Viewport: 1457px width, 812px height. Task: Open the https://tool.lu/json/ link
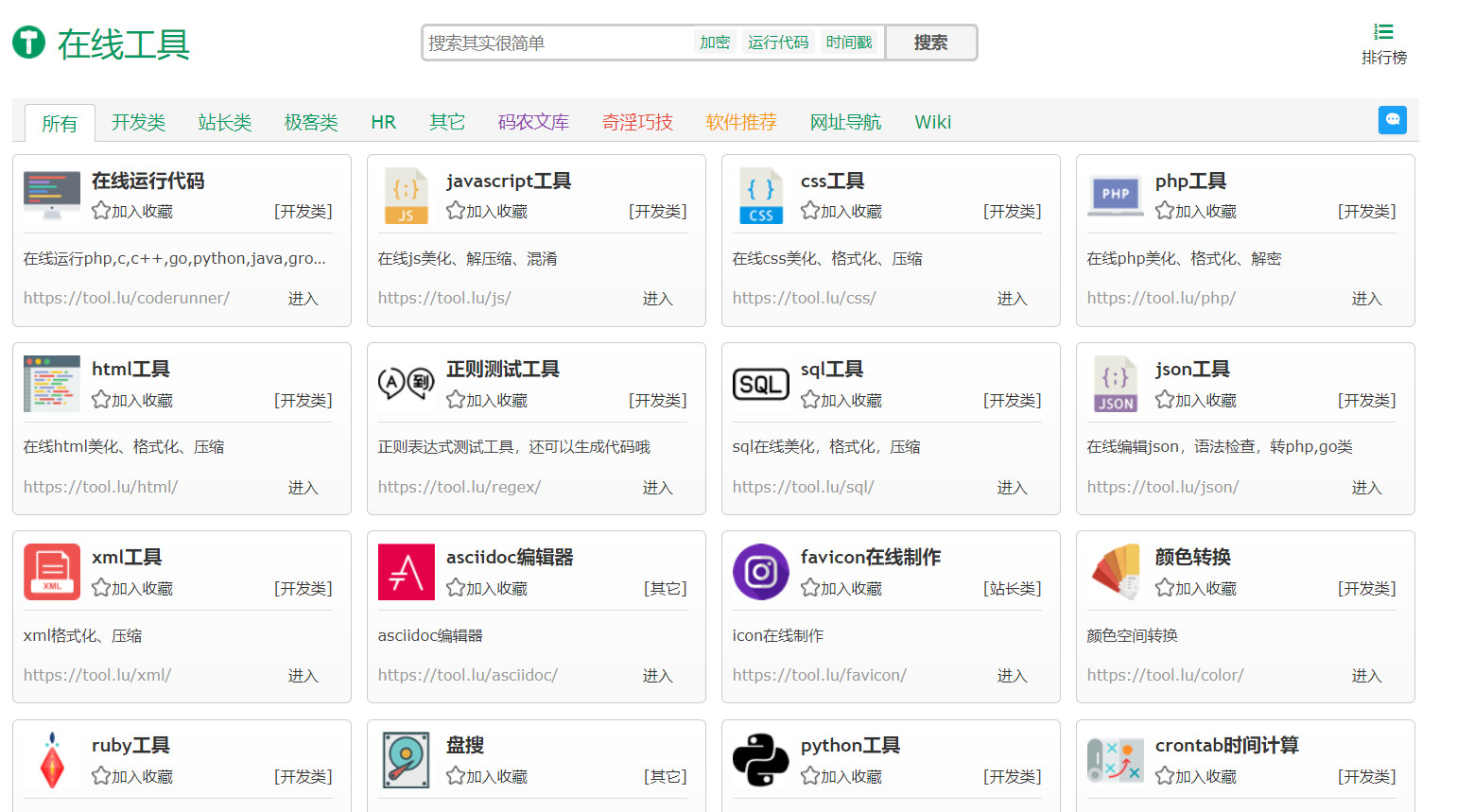pos(1163,487)
